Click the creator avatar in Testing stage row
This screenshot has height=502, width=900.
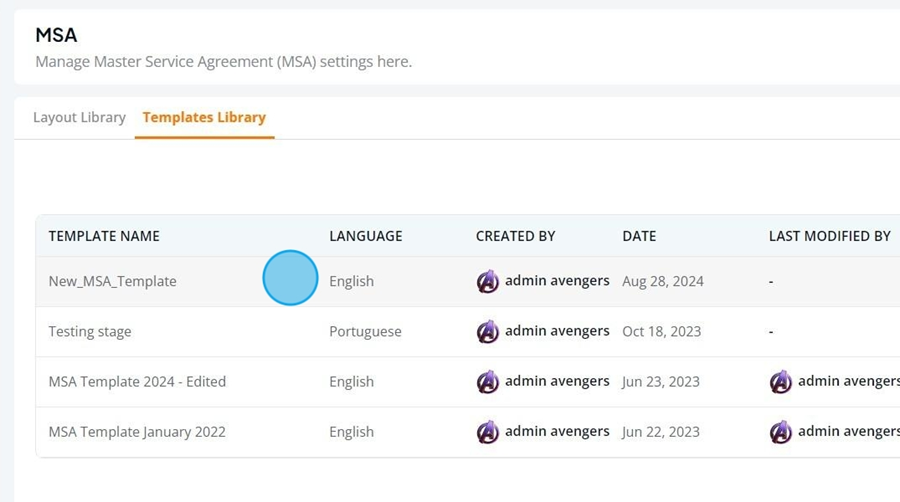coord(488,332)
